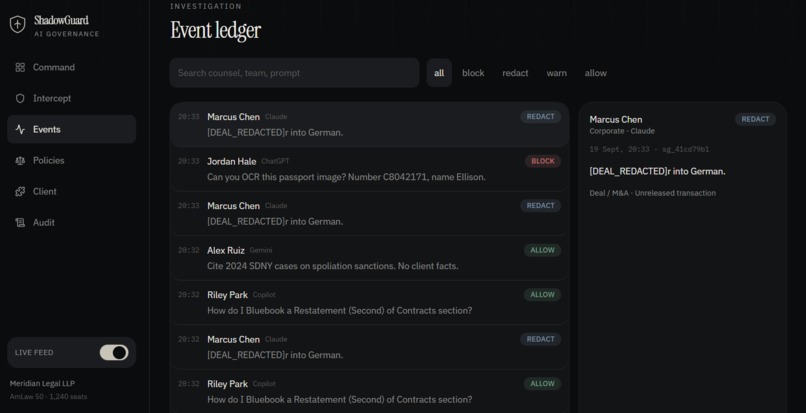Navigate to the Client page
This screenshot has width=806, height=413.
(71, 191)
